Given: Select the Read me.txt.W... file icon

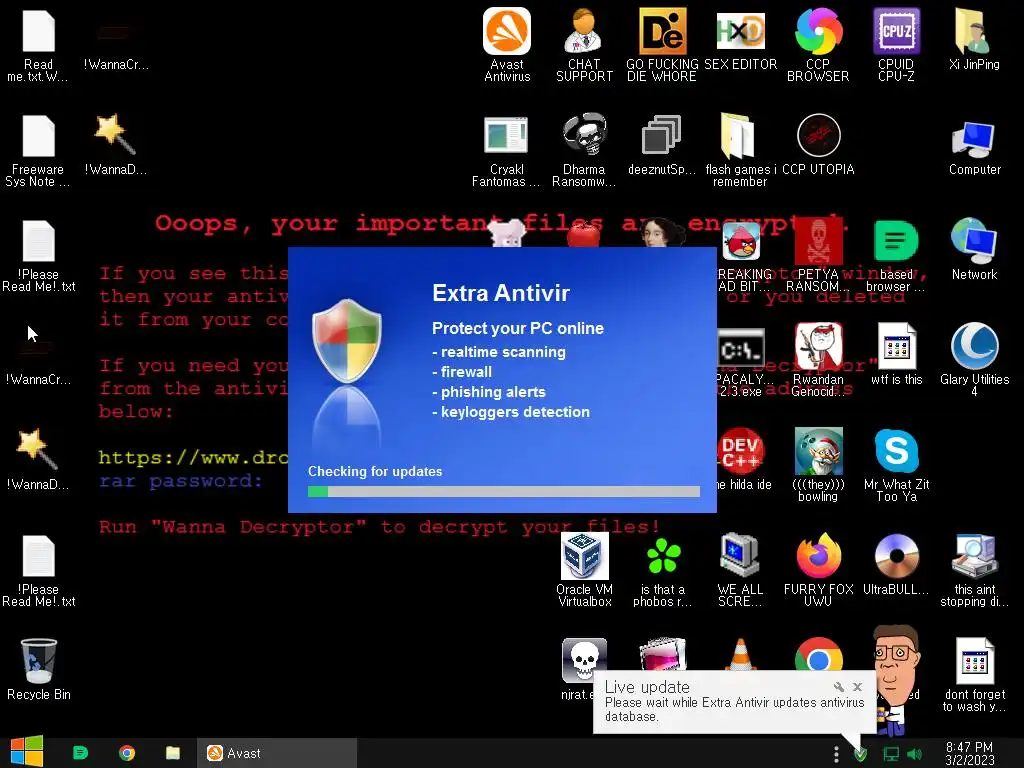Looking at the screenshot, I should coord(38,44).
